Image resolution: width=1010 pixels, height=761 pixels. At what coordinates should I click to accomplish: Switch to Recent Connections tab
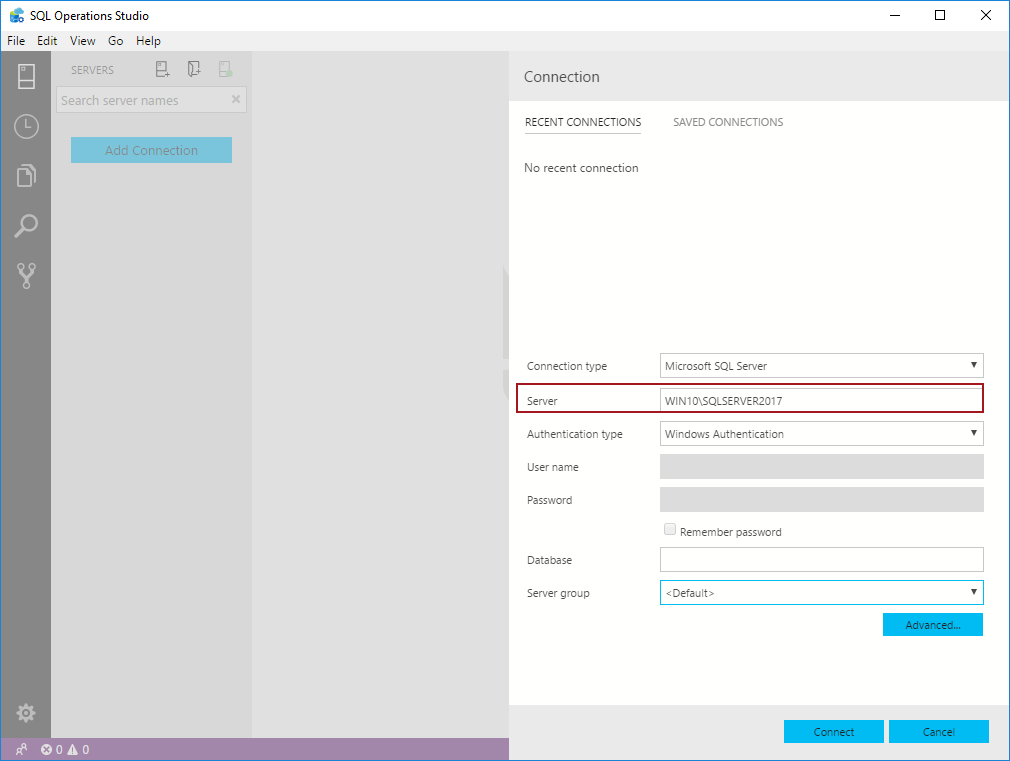(583, 122)
